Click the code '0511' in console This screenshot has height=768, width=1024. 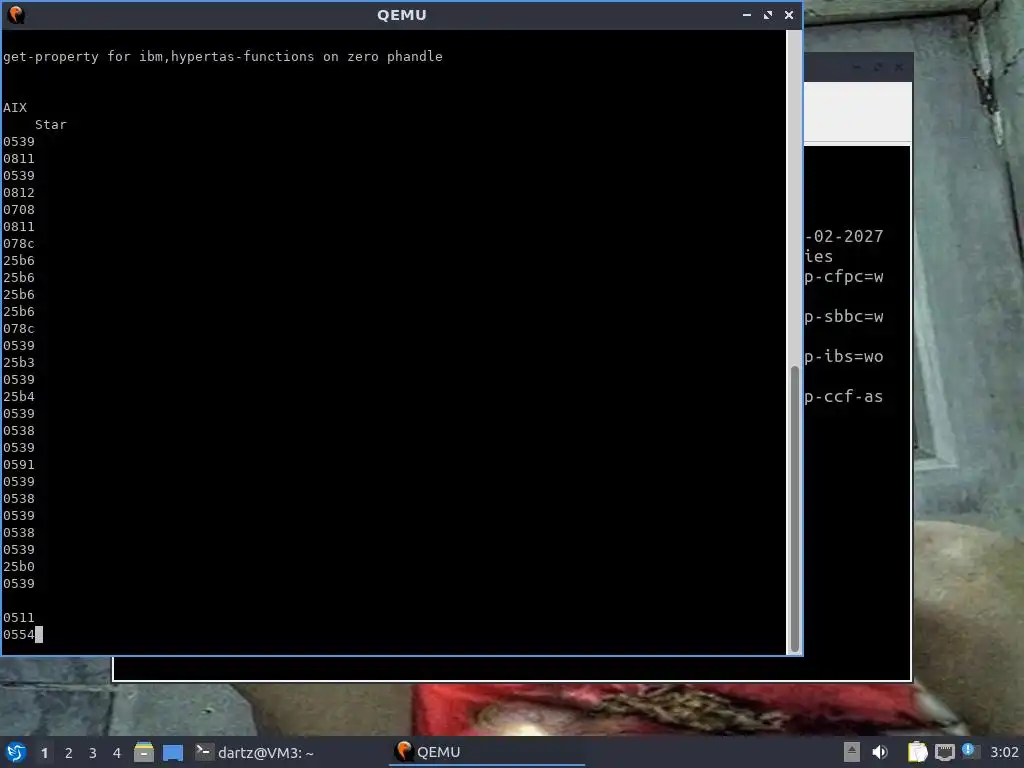(19, 617)
